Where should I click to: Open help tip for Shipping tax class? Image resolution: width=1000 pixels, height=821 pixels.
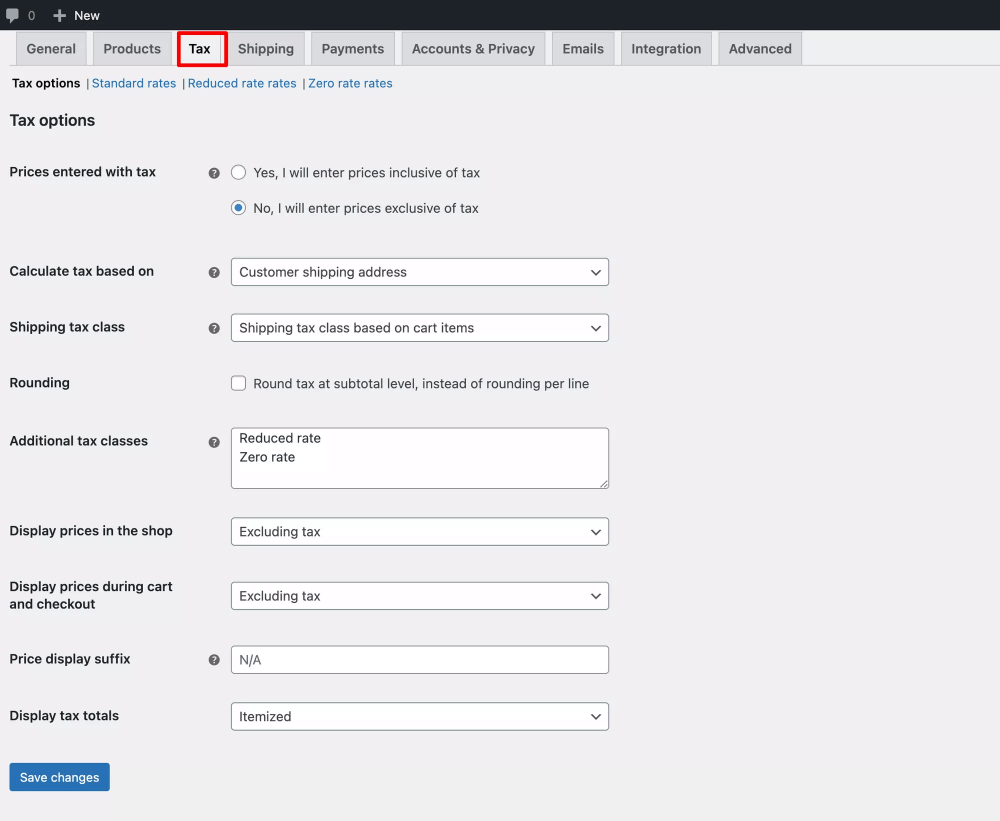pos(214,328)
